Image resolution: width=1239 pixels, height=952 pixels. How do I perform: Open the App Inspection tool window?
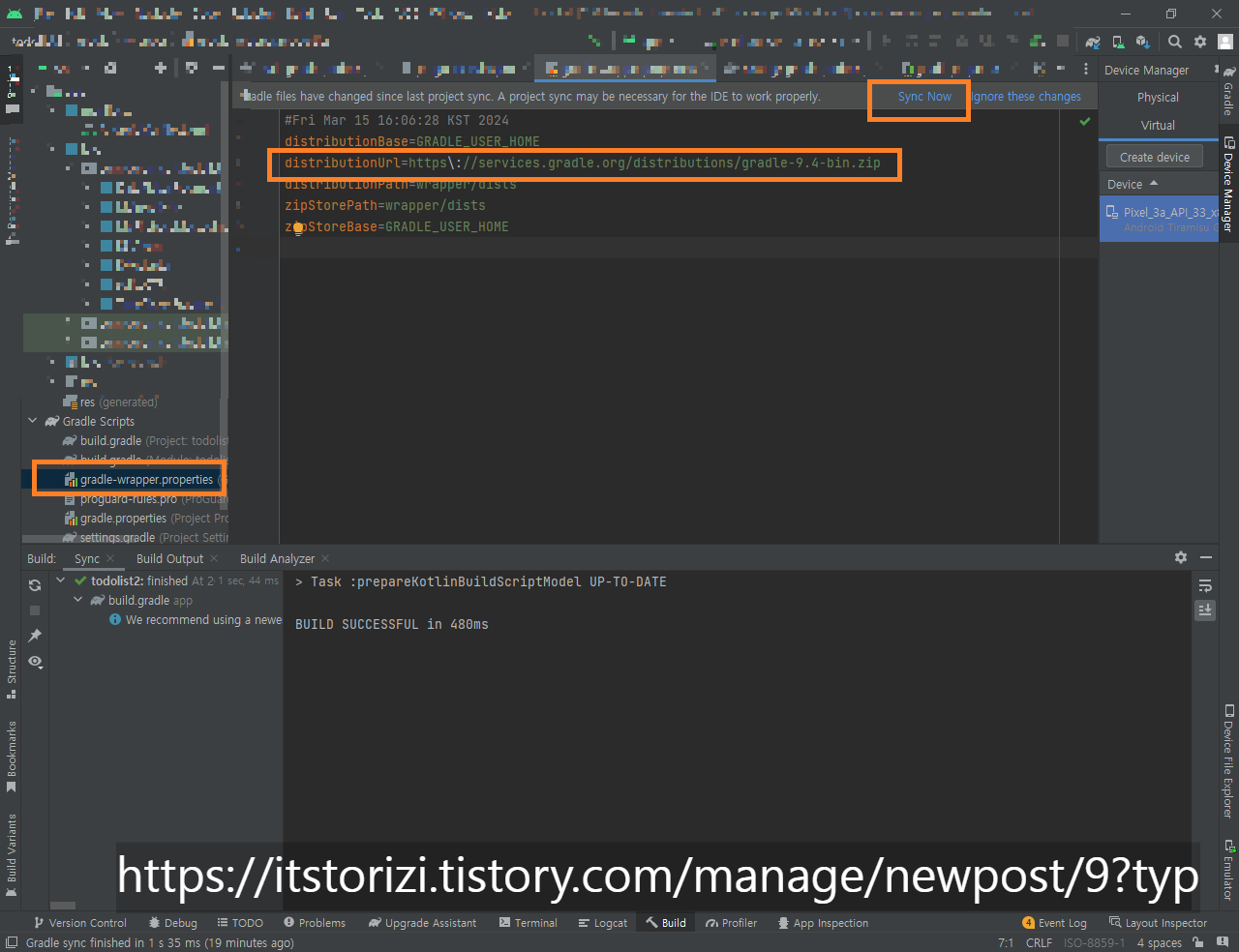823,923
